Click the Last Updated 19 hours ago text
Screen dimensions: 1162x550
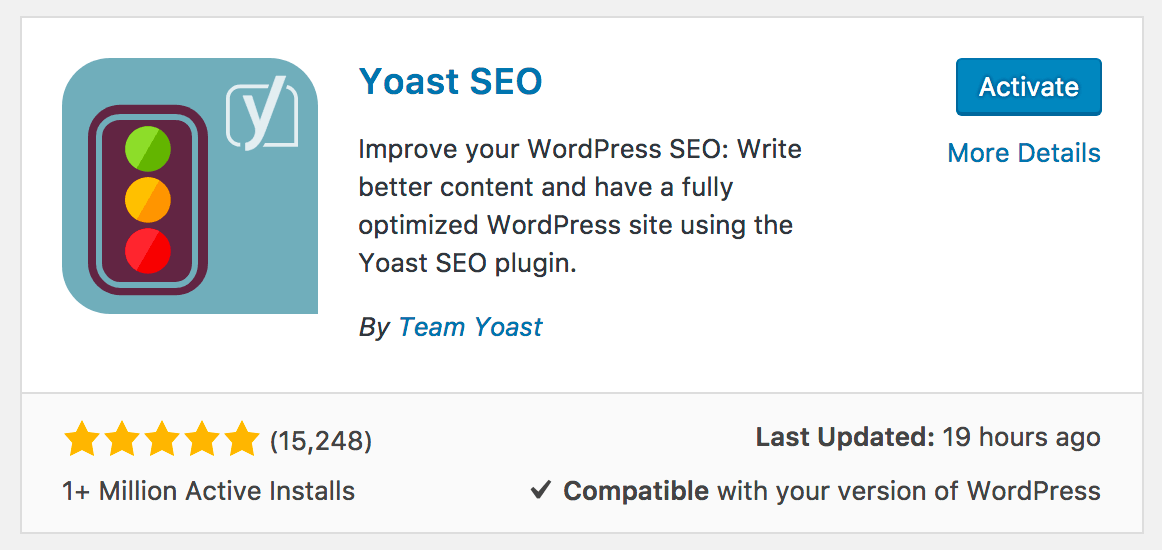point(928,437)
